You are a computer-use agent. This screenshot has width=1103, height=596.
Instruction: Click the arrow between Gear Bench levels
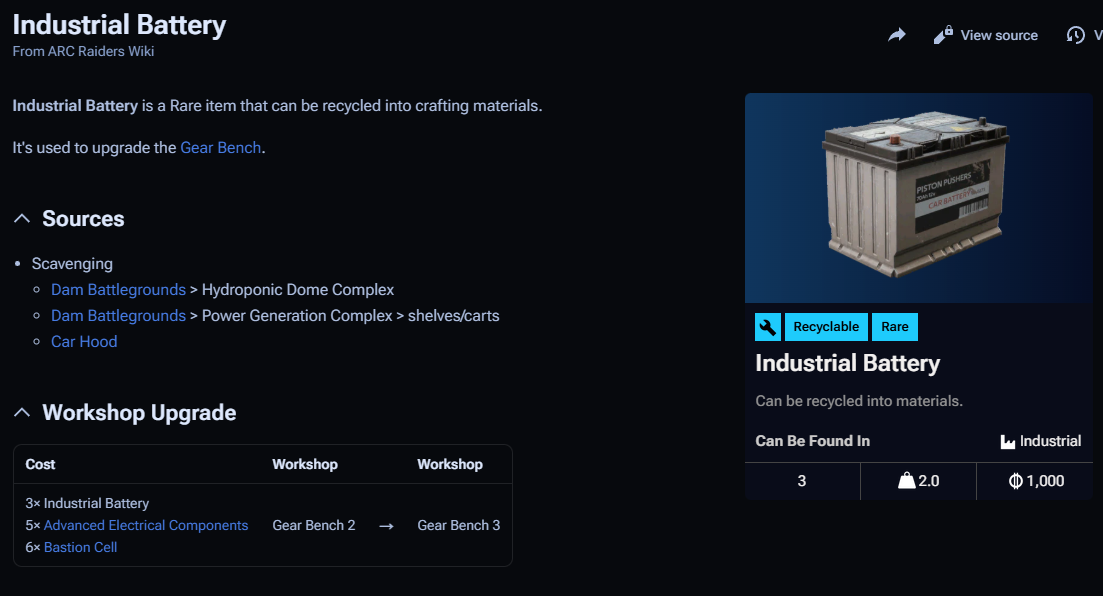coord(386,526)
